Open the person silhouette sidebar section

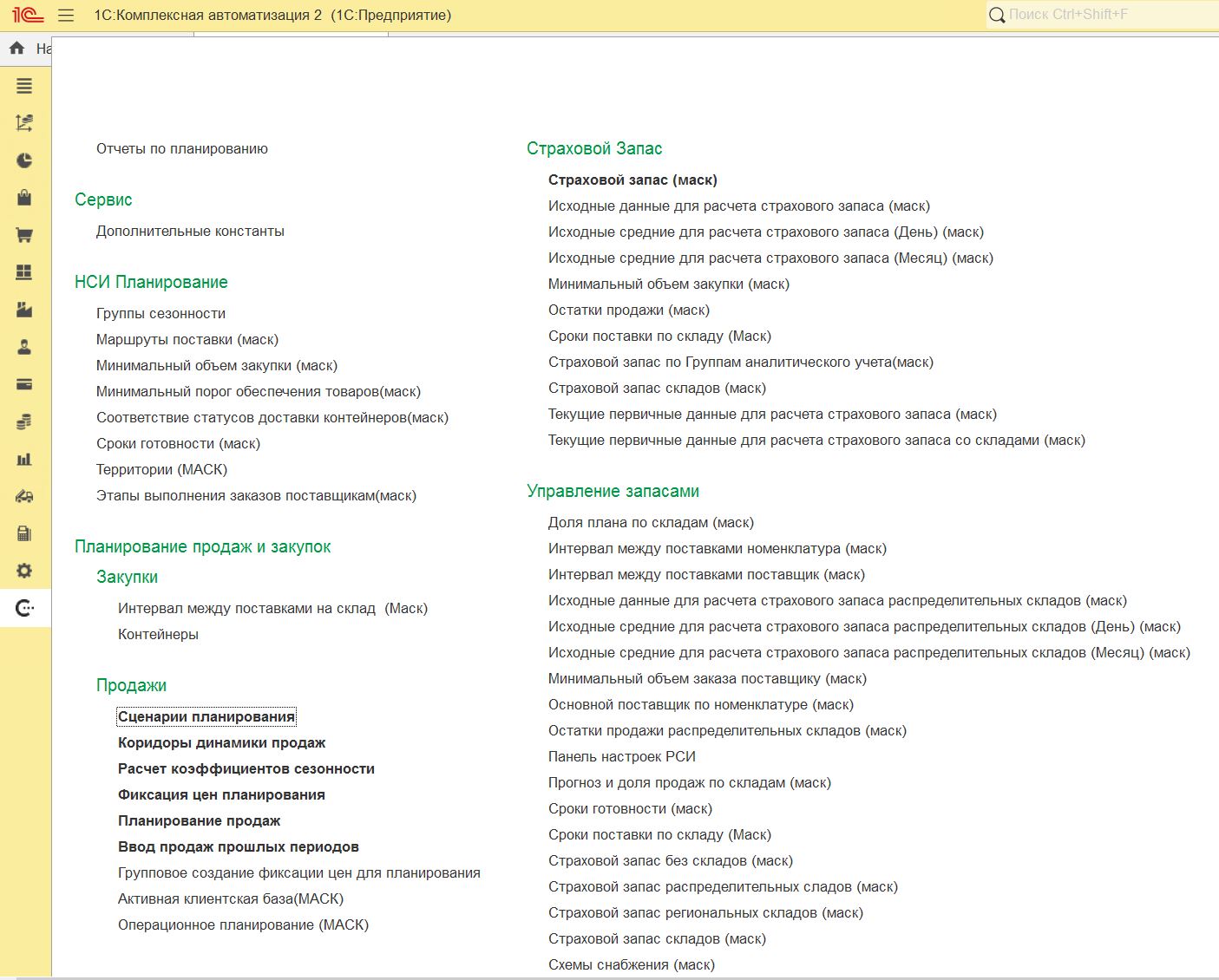click(24, 347)
